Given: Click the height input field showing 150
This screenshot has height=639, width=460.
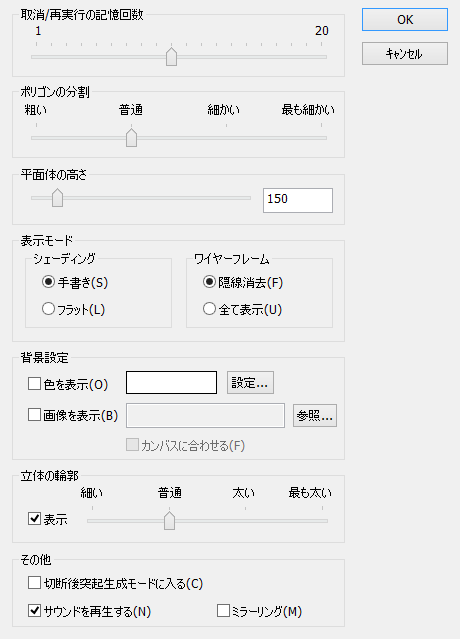Looking at the screenshot, I should [x=298, y=200].
